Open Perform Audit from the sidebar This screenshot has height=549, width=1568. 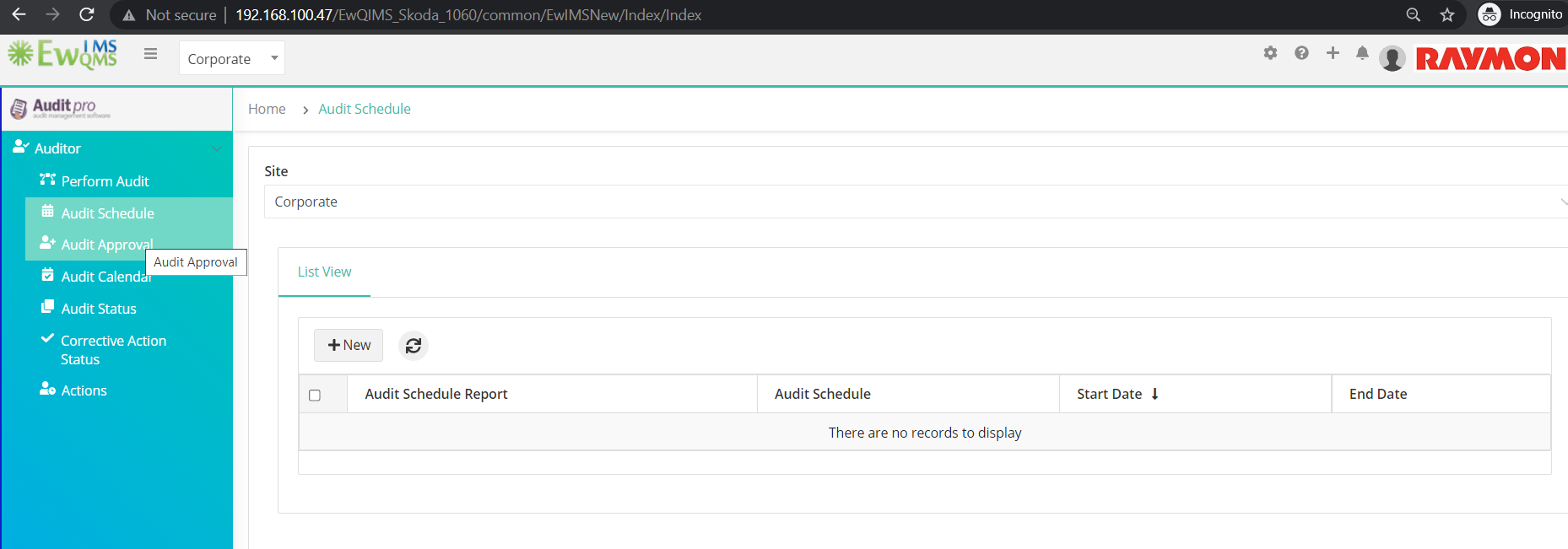point(105,181)
